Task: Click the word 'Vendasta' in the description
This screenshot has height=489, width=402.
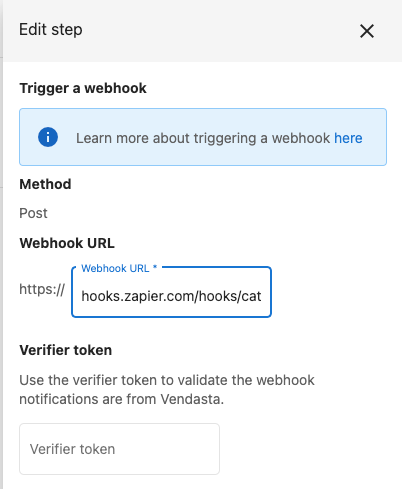Action: coord(191,399)
